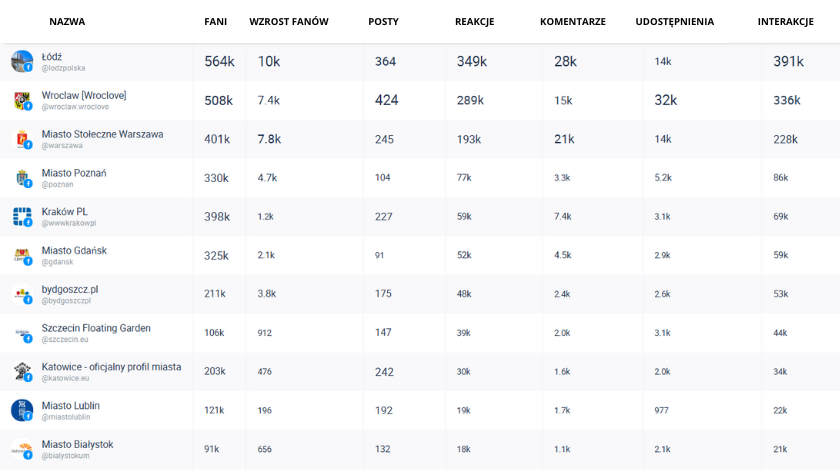Click the Miasto Lublin profile icon

pyautogui.click(x=22, y=410)
